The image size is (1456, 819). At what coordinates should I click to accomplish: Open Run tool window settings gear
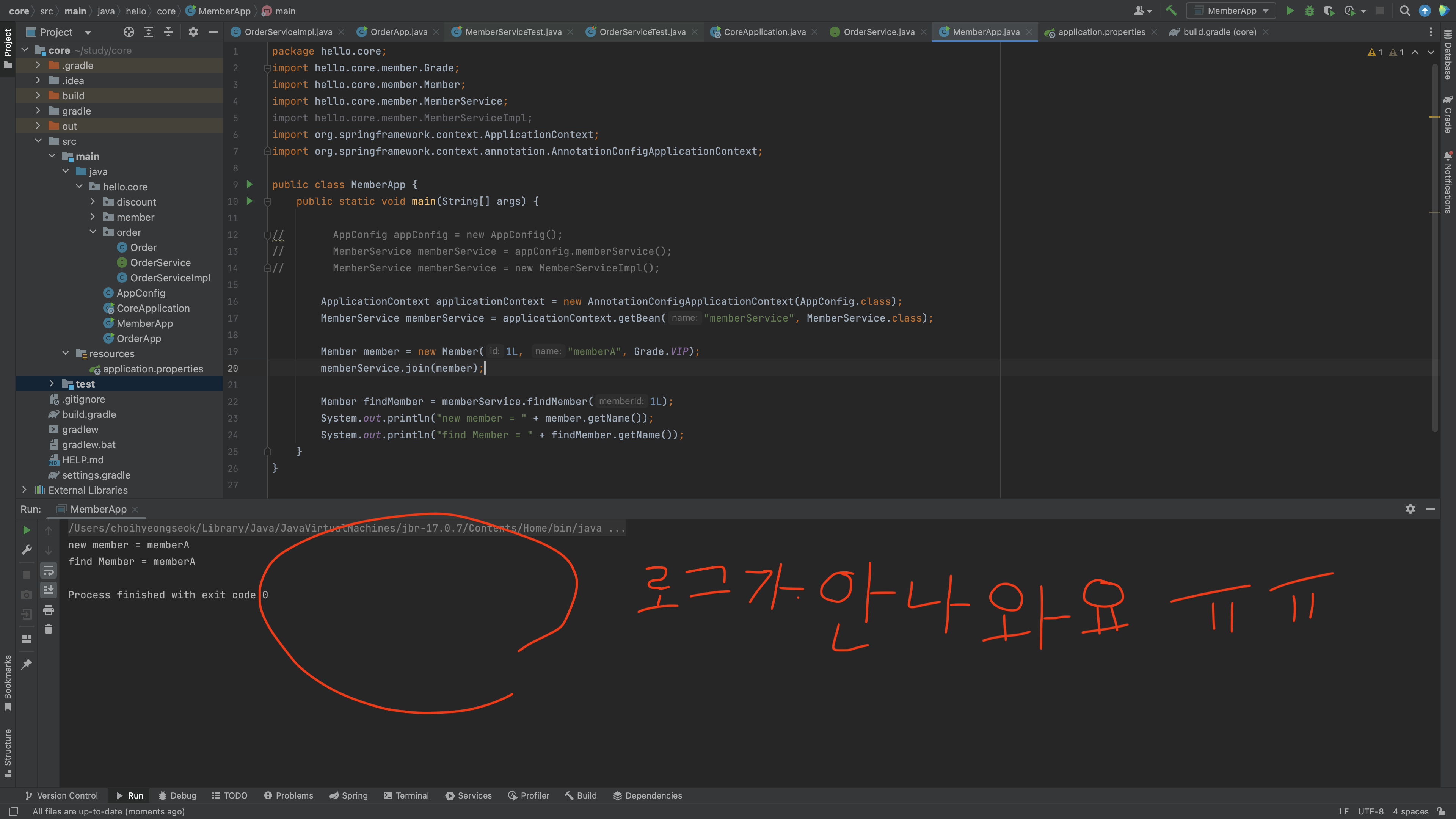tap(1410, 509)
